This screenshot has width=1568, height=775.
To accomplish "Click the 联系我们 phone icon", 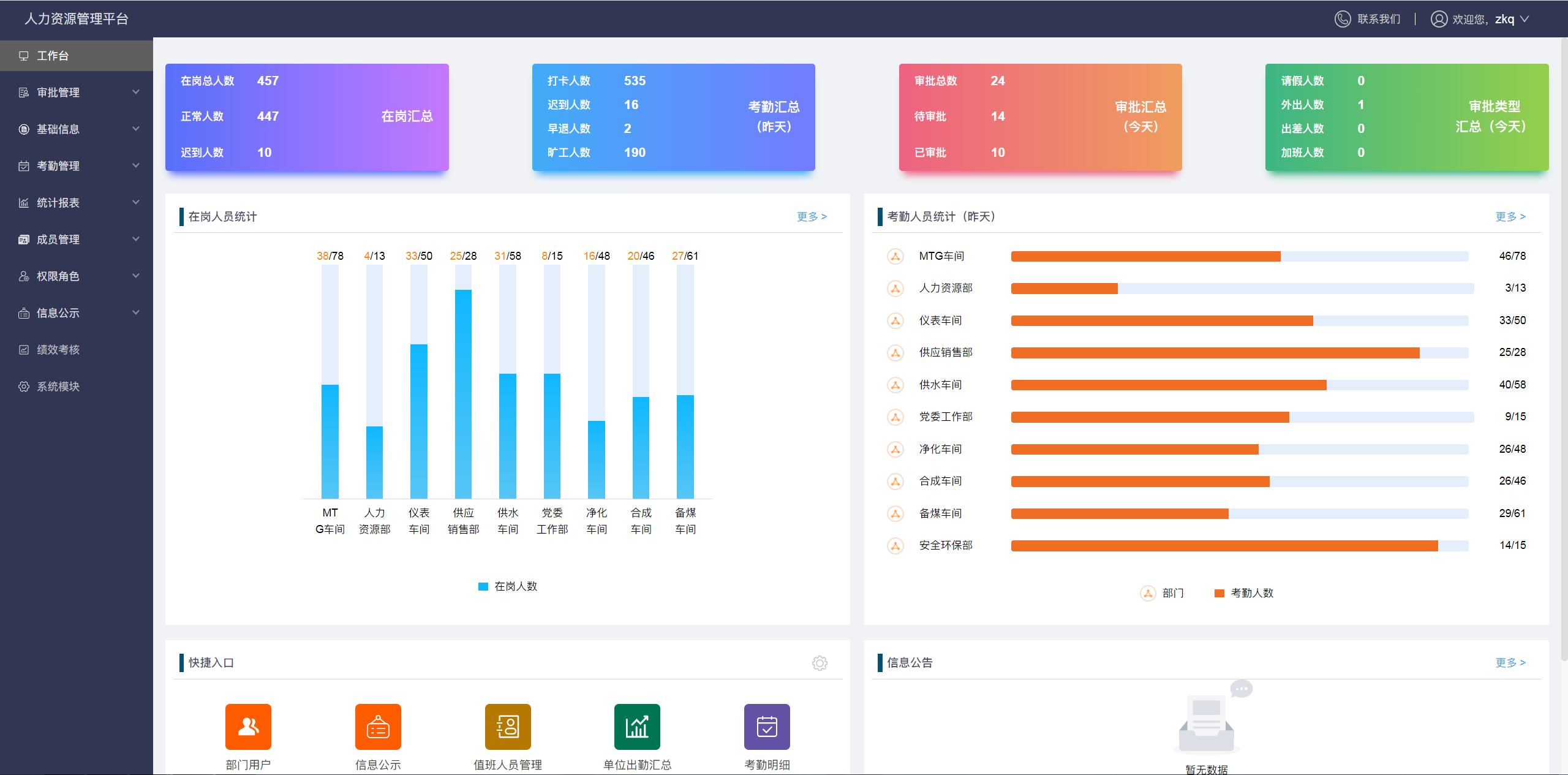I will (1342, 19).
